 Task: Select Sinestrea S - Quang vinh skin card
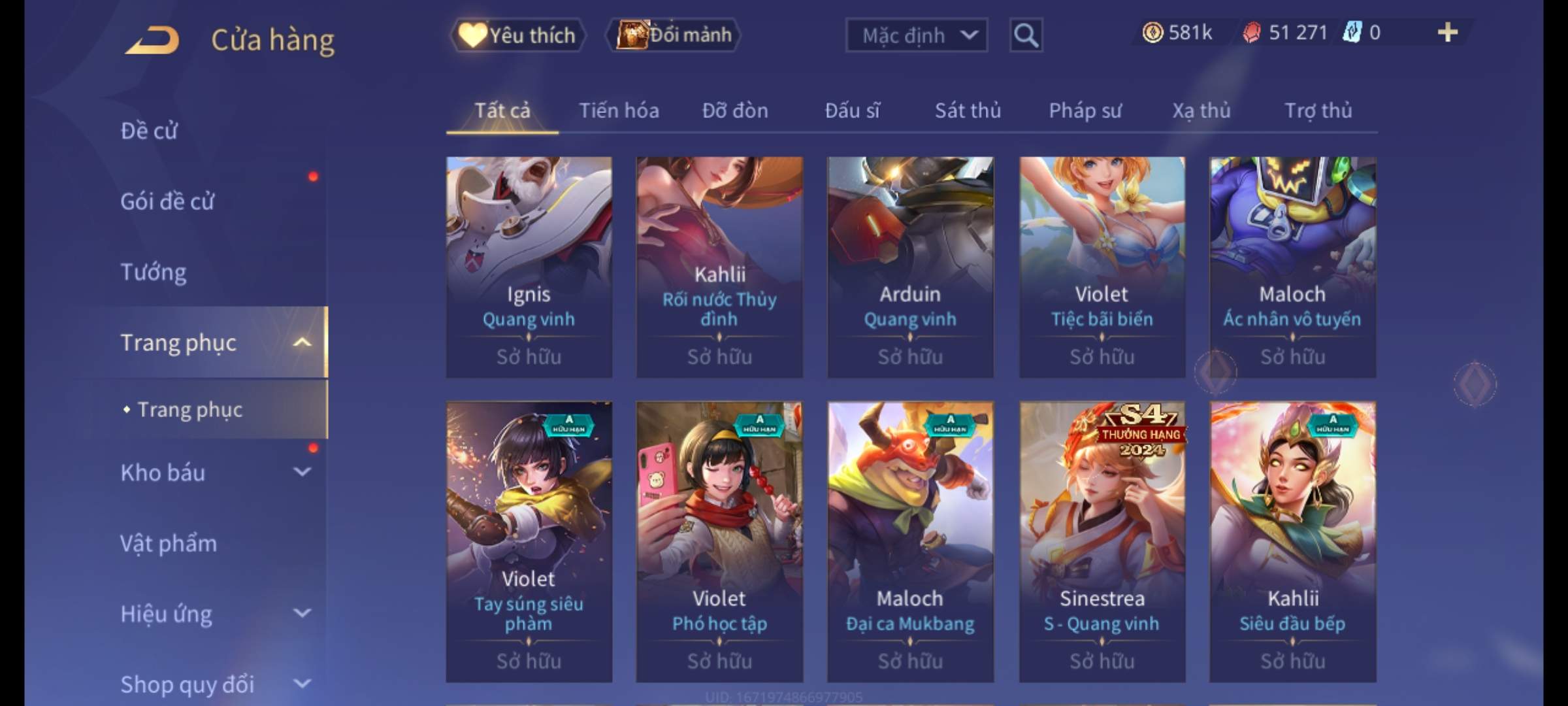tap(1102, 542)
